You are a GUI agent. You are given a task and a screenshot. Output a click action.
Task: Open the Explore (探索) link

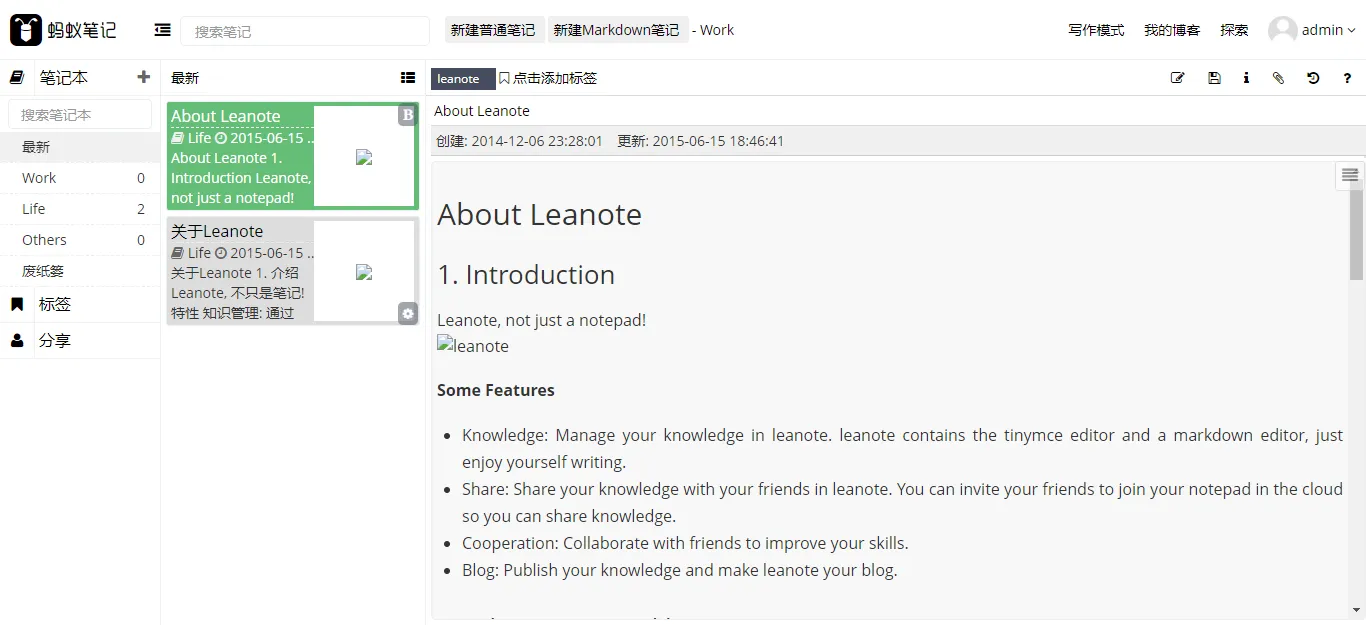(1234, 30)
